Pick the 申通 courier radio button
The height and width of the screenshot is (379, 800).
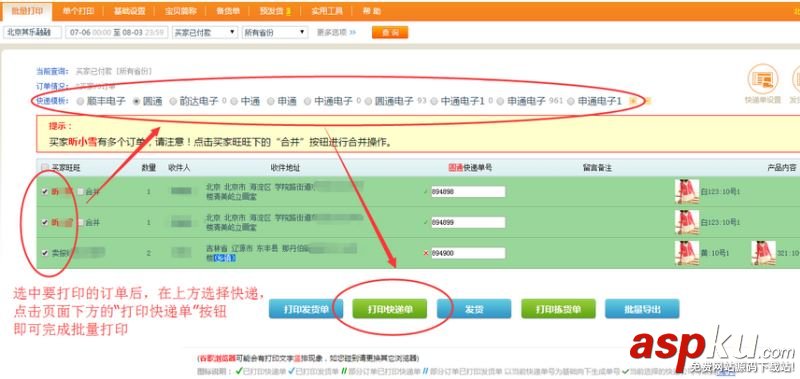[x=271, y=101]
